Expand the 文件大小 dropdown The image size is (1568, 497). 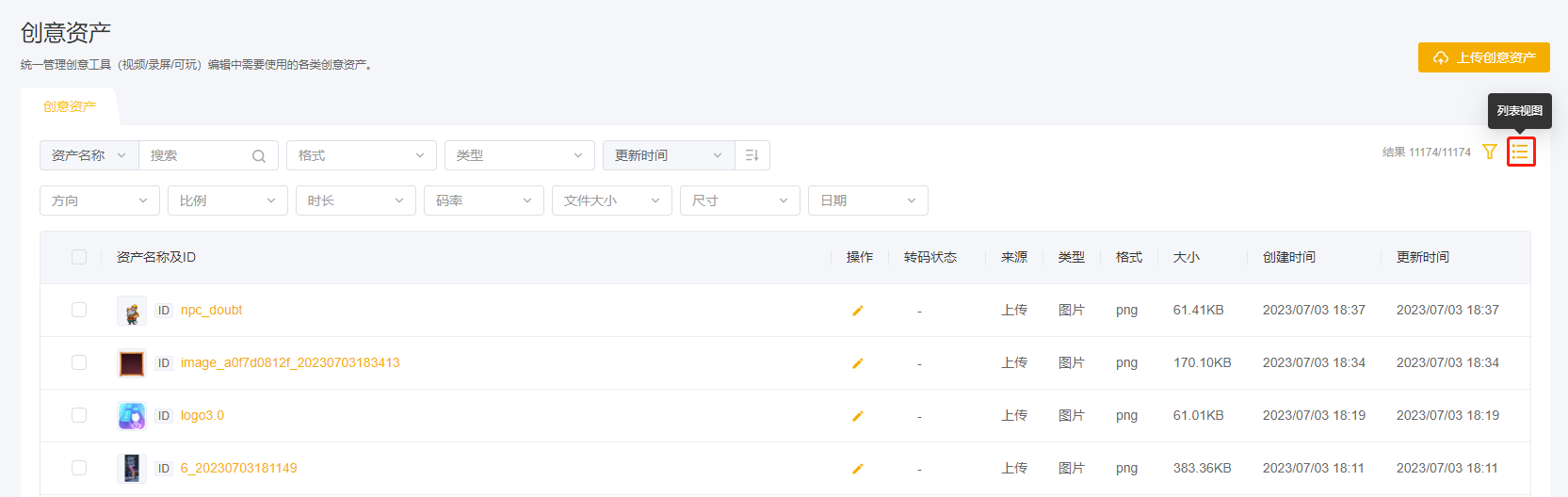pos(612,200)
